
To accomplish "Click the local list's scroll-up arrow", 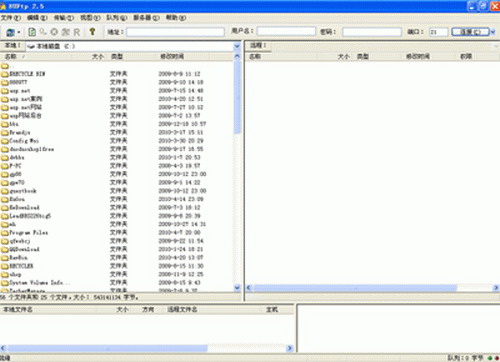I will [237, 56].
